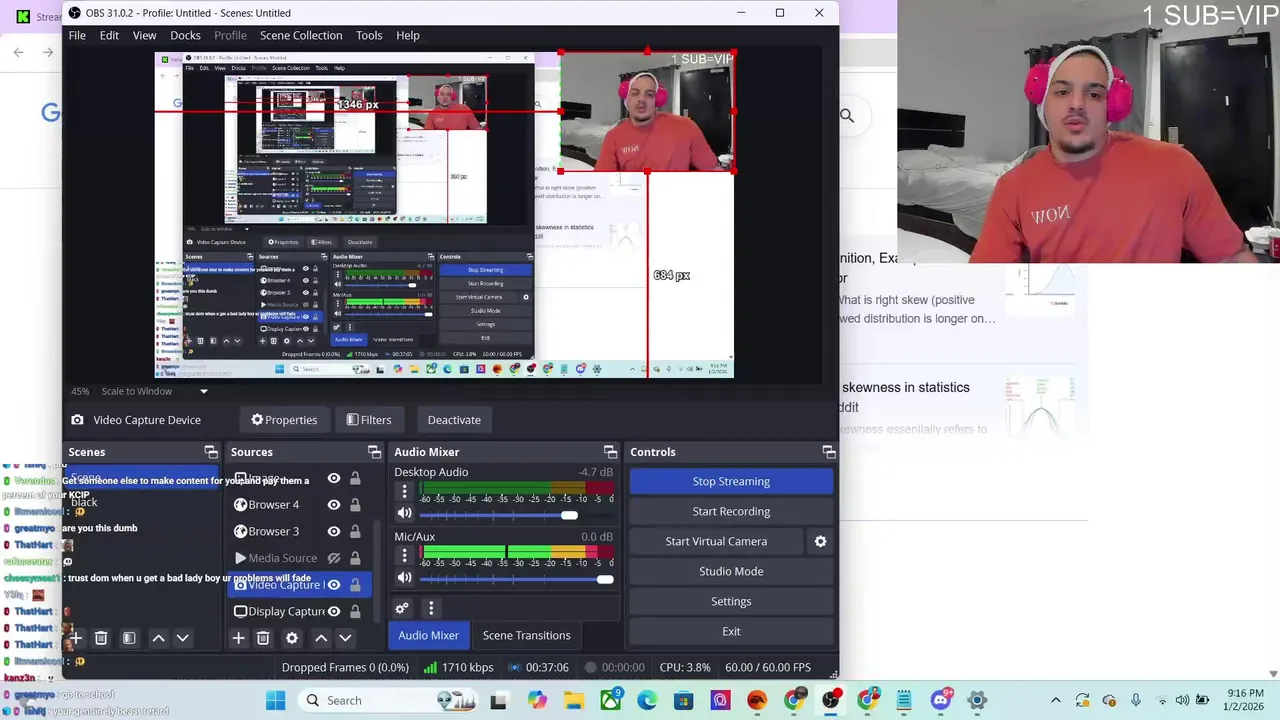This screenshot has width=1280, height=720.
Task: Open source properties gear in Sources dock
Action: click(x=292, y=638)
